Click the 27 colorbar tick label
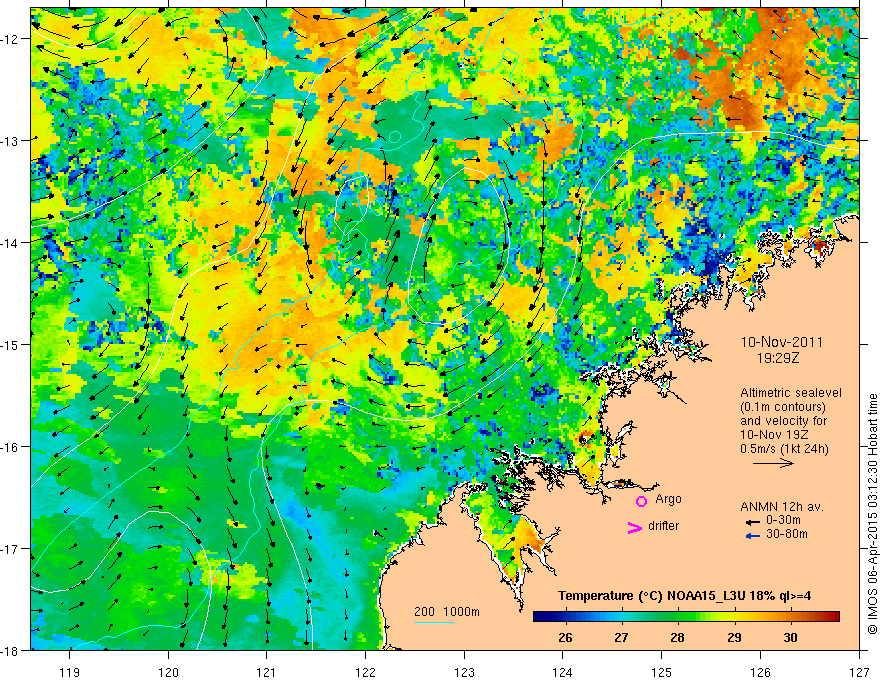This screenshot has width=880, height=680. [x=621, y=637]
